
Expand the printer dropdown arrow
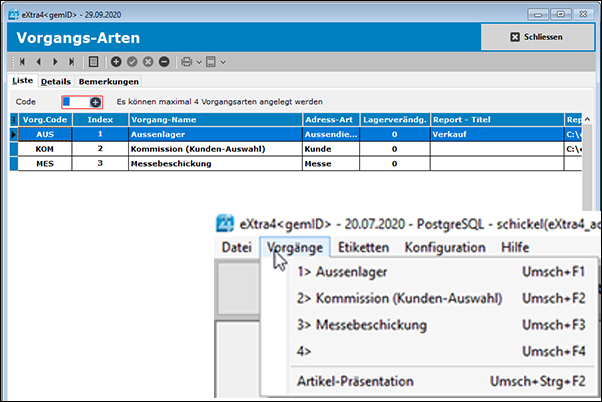[x=198, y=62]
